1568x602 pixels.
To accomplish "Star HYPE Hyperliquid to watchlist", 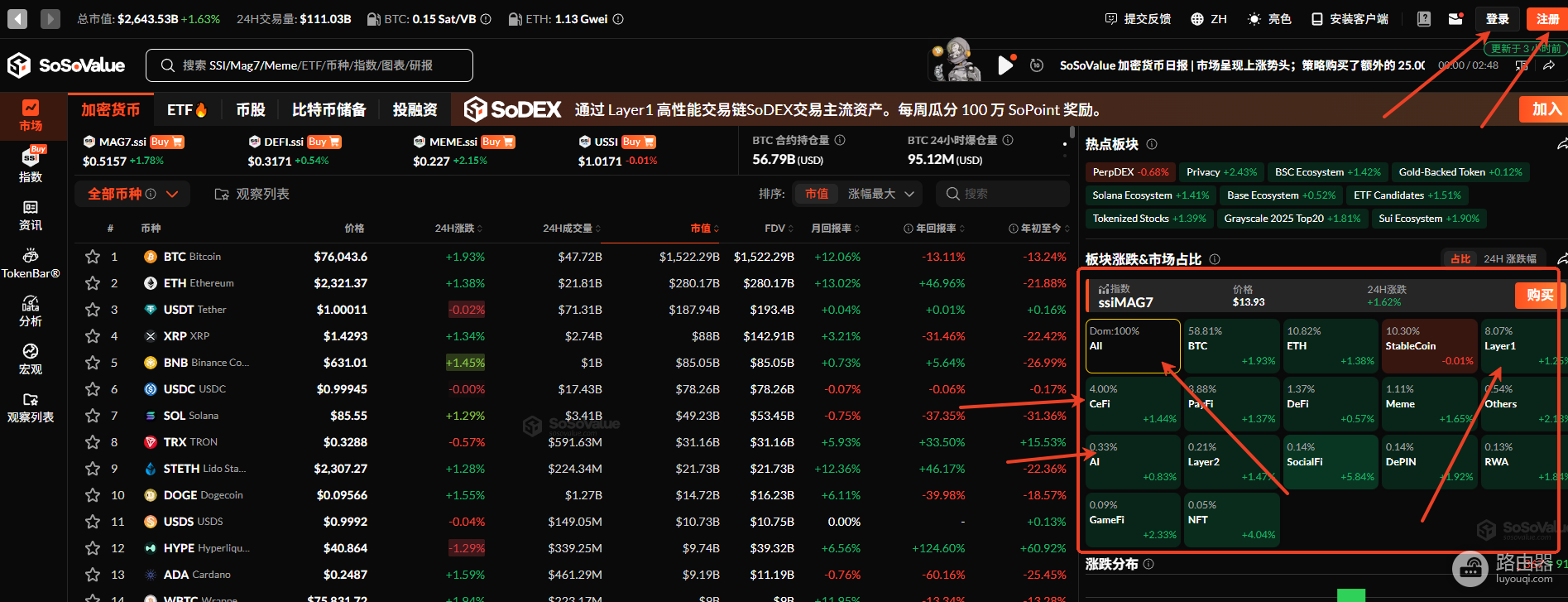I will point(93,548).
